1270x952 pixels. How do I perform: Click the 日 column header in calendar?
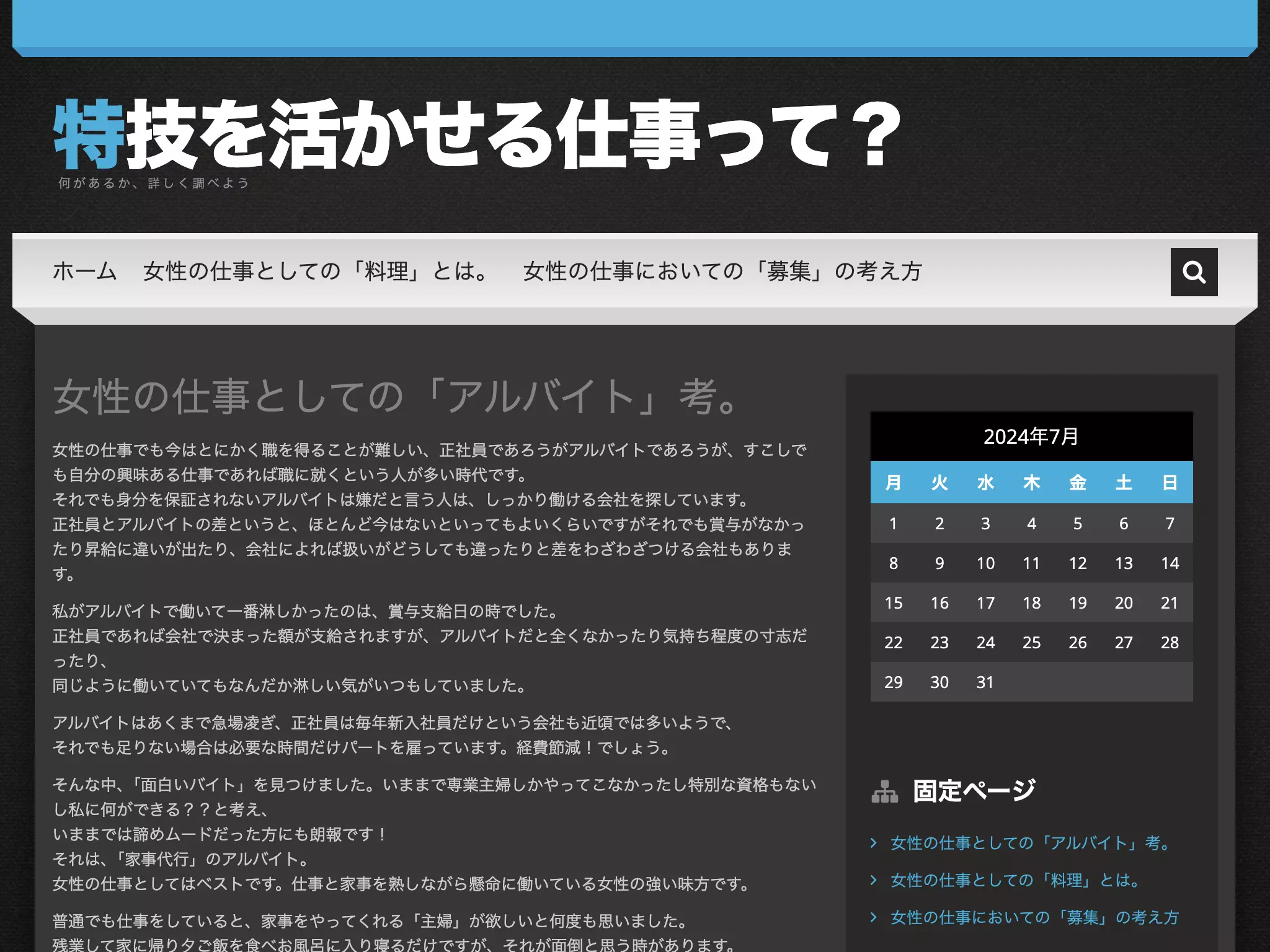1170,482
